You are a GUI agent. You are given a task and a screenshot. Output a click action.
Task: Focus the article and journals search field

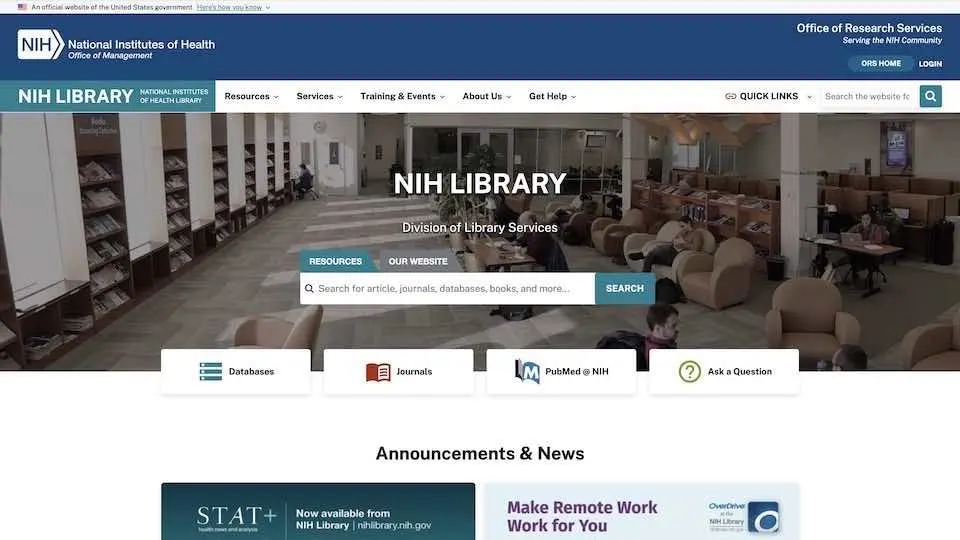447,289
